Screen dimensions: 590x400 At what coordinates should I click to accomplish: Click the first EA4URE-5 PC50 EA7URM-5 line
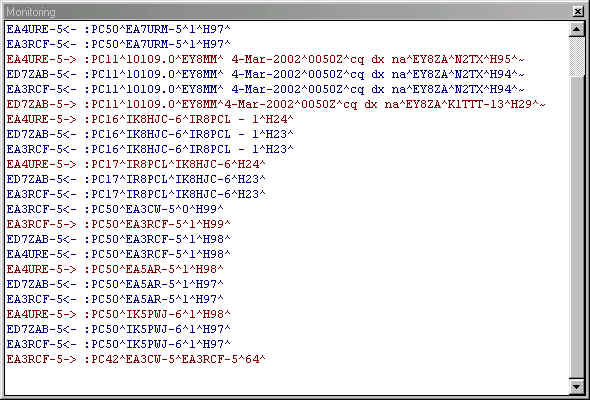pos(119,29)
